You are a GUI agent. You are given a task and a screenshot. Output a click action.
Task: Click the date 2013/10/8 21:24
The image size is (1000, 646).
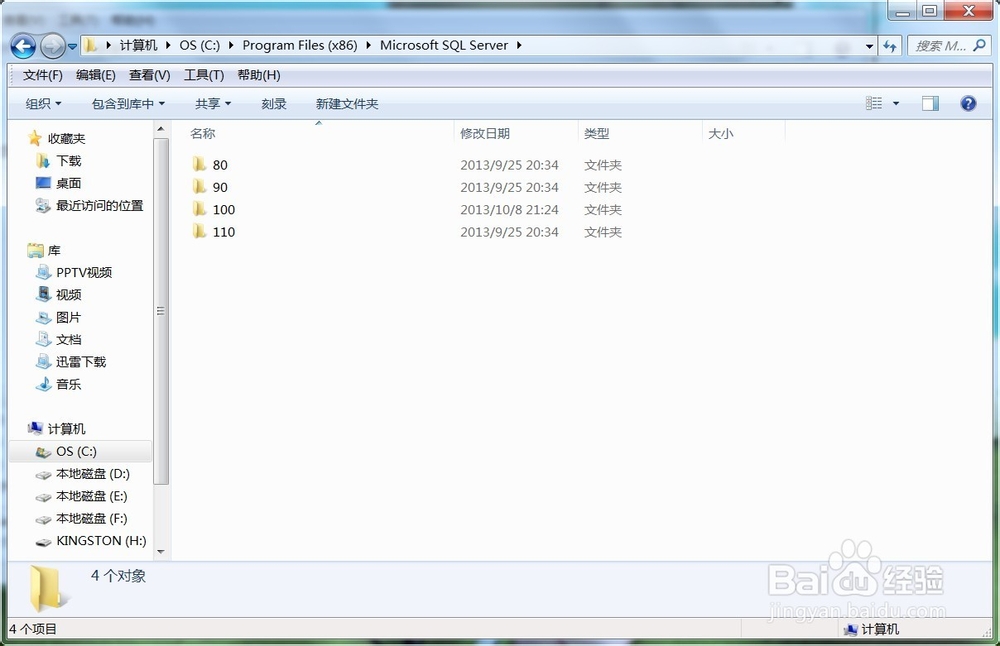point(509,210)
